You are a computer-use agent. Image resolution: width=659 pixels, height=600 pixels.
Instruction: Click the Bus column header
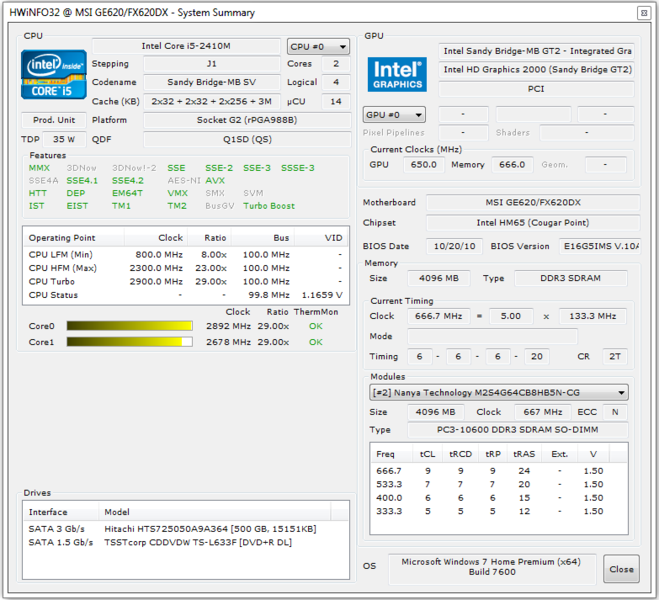point(263,238)
